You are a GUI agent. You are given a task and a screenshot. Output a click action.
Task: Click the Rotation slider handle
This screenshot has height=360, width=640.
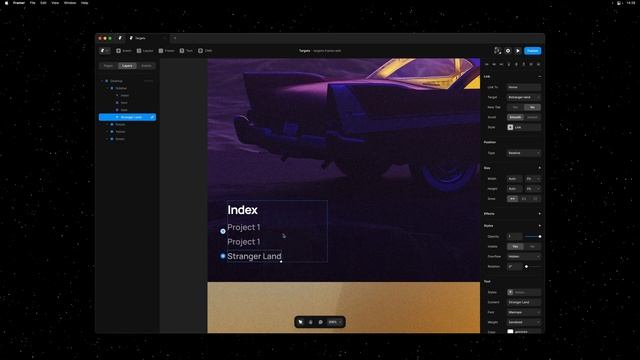[x=527, y=267]
